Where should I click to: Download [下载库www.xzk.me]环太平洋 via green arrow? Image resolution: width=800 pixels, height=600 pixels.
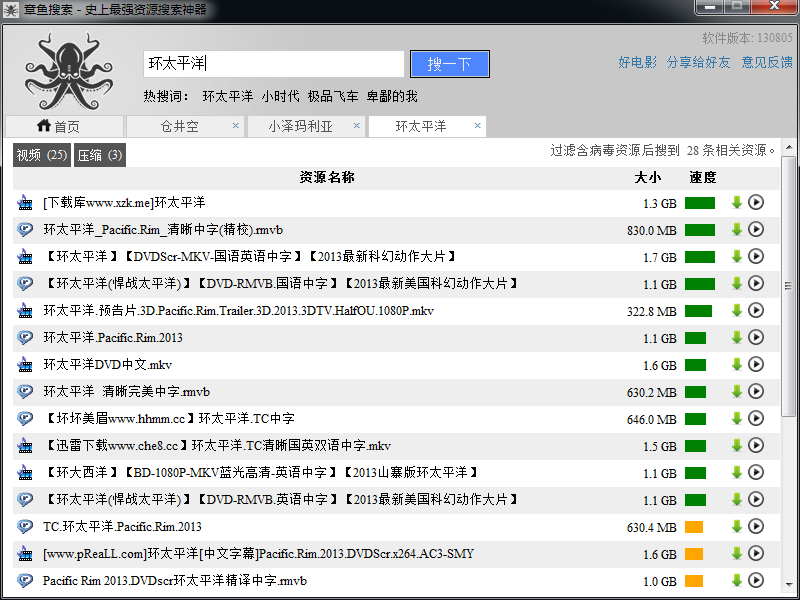tap(736, 203)
